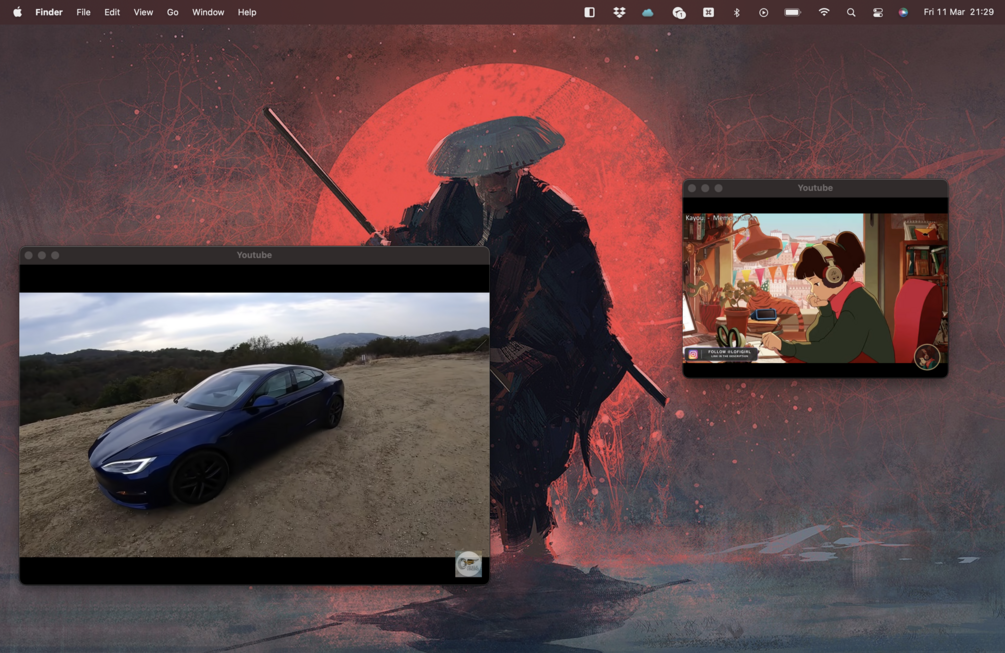Open the Window menu
This screenshot has width=1005, height=653.
[x=208, y=12]
